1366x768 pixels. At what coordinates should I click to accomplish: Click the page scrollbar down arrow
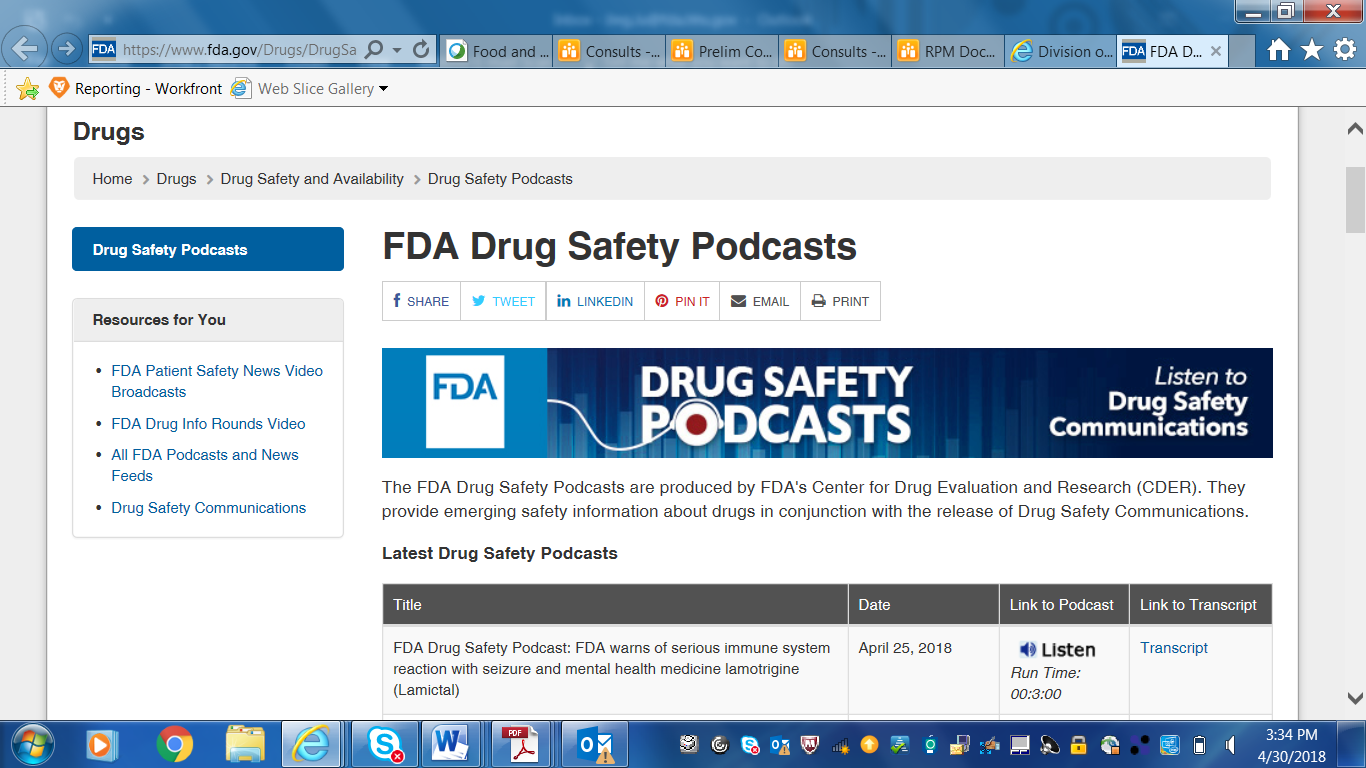[x=1355, y=698]
